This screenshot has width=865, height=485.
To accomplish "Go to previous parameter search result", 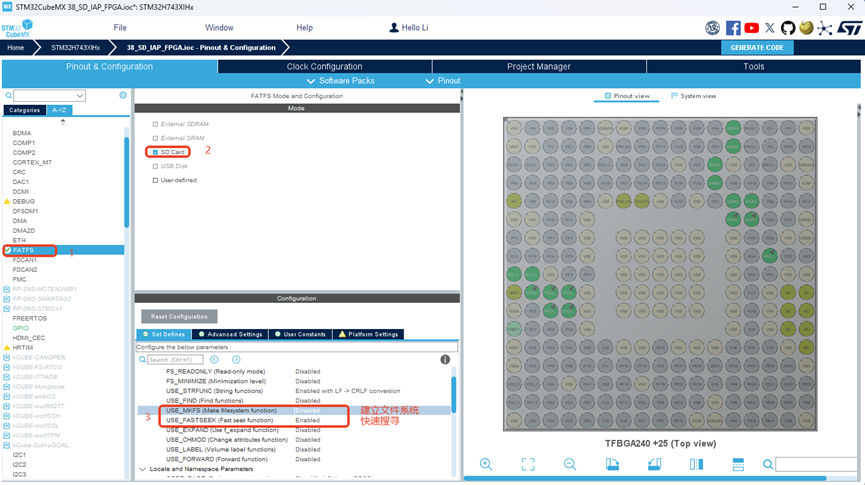I will 215,360.
